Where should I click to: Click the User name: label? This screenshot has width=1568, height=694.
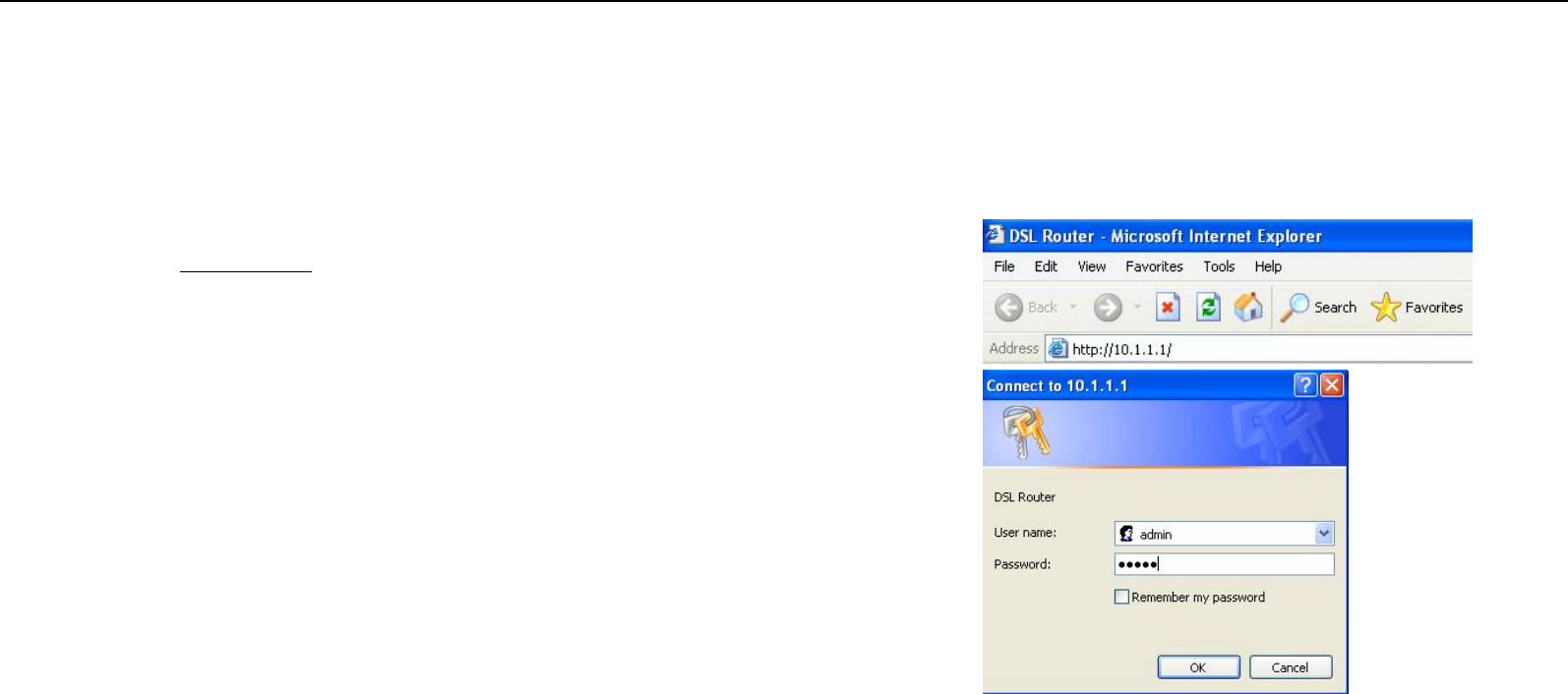pos(1025,533)
